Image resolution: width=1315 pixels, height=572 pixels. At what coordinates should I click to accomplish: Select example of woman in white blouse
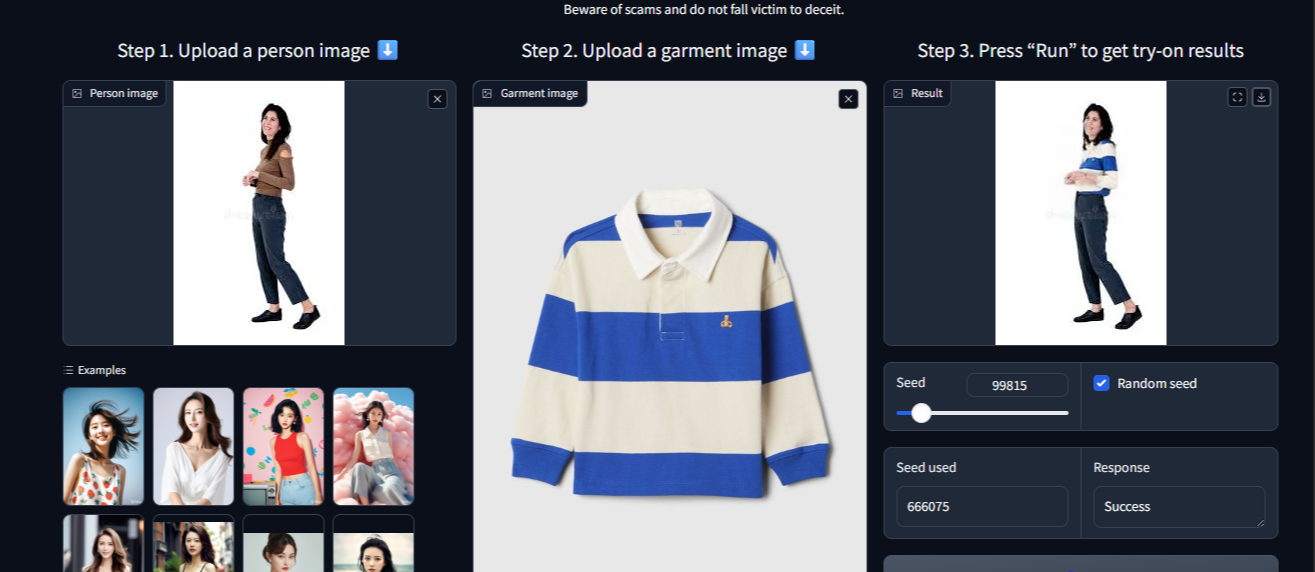(194, 446)
